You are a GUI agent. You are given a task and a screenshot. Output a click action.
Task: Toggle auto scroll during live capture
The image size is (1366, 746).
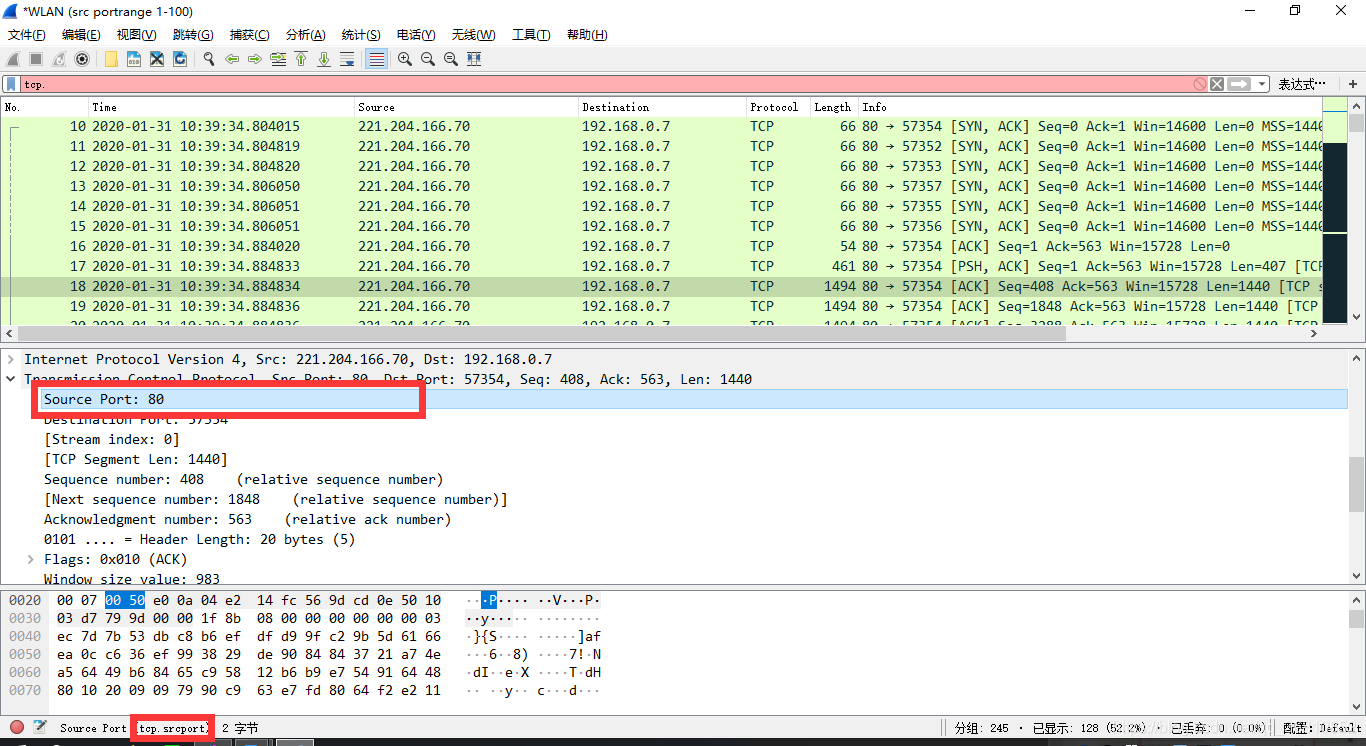point(347,59)
